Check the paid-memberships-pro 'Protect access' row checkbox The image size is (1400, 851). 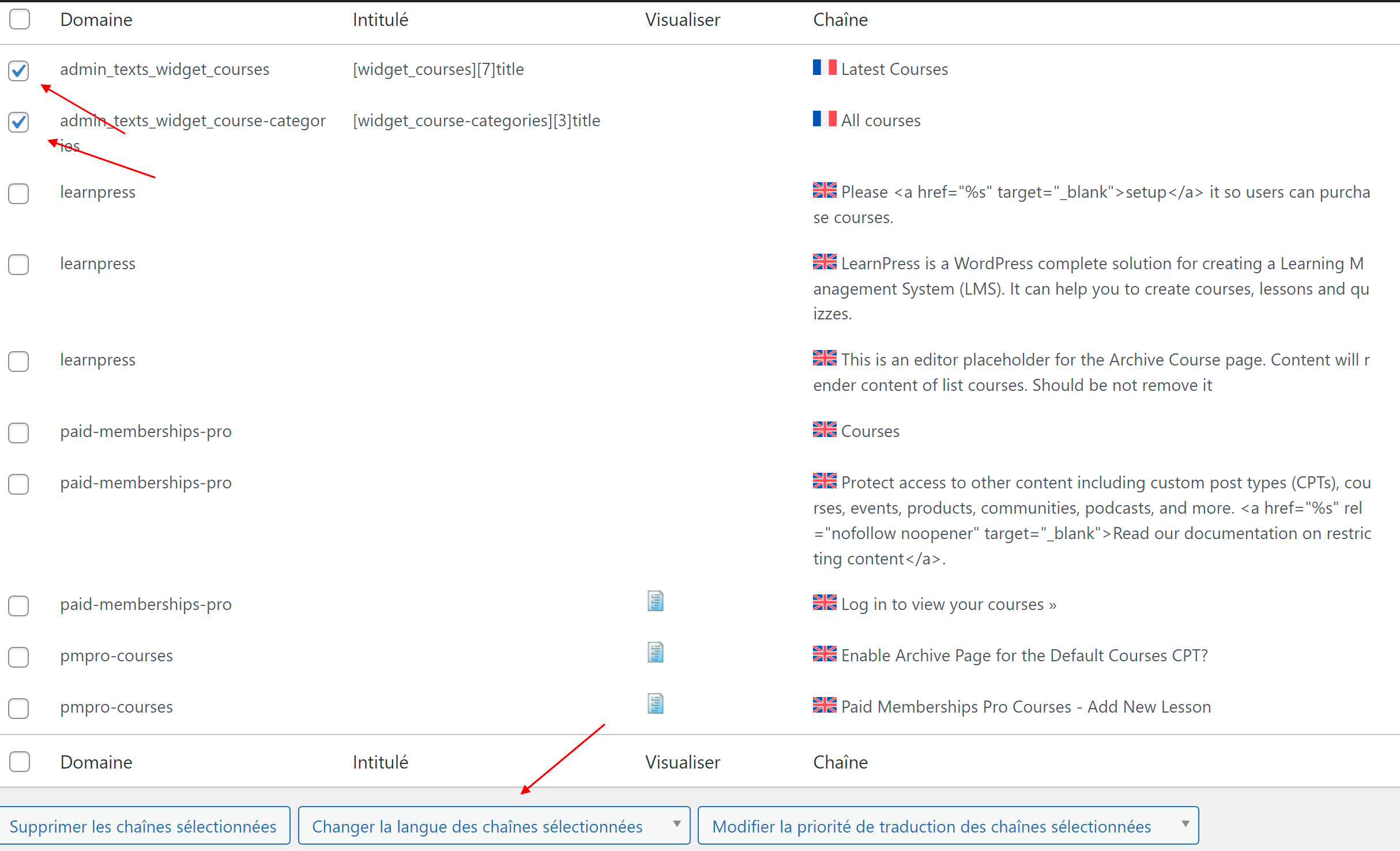point(19,484)
